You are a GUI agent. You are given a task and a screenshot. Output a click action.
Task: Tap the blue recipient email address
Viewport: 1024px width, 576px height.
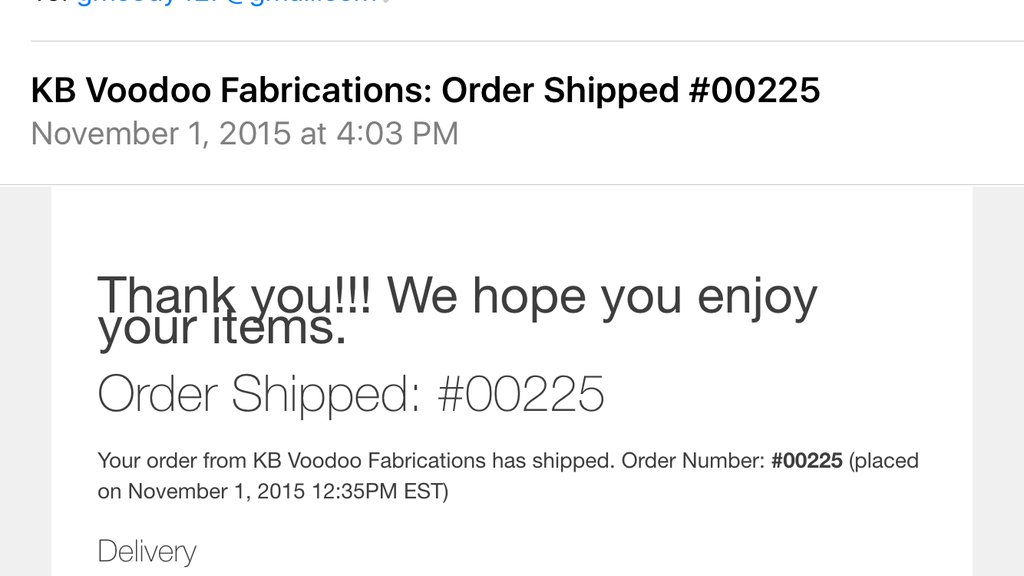point(227,2)
